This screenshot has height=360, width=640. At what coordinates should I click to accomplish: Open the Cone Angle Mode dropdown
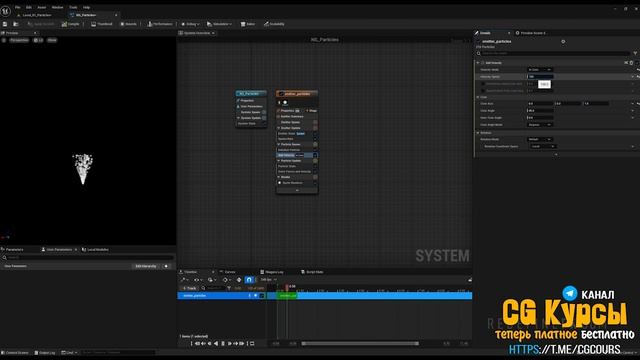pos(540,124)
